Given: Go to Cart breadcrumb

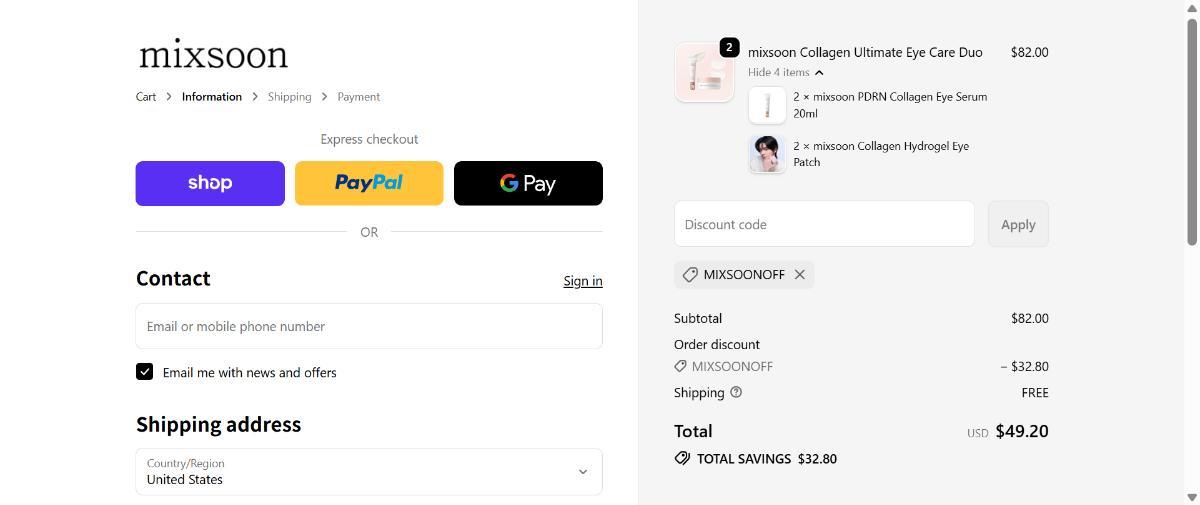Looking at the screenshot, I should (x=146, y=97).
